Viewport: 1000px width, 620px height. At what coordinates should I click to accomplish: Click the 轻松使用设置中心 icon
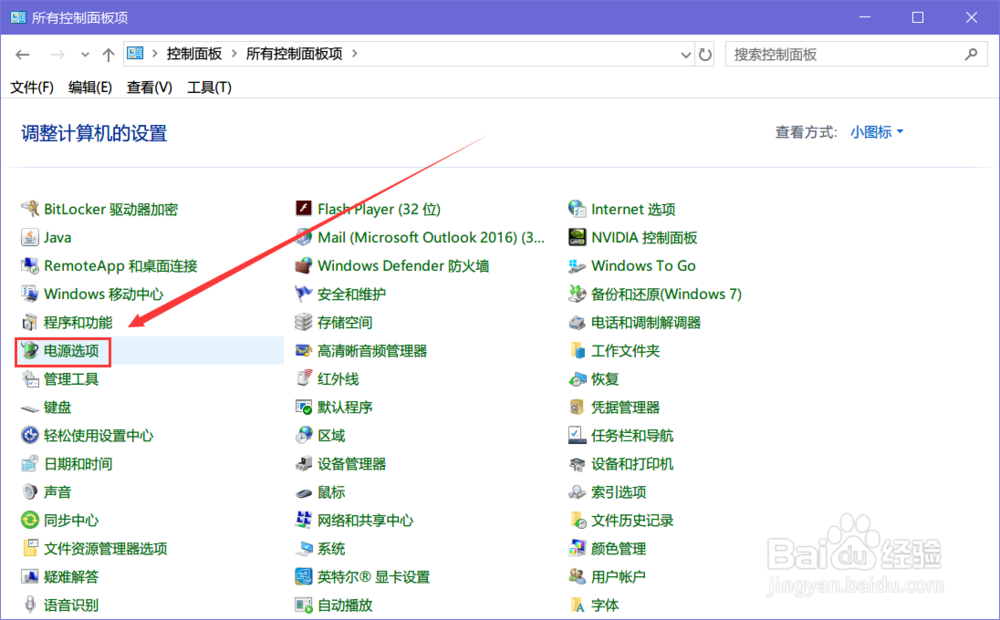pyautogui.click(x=30, y=435)
